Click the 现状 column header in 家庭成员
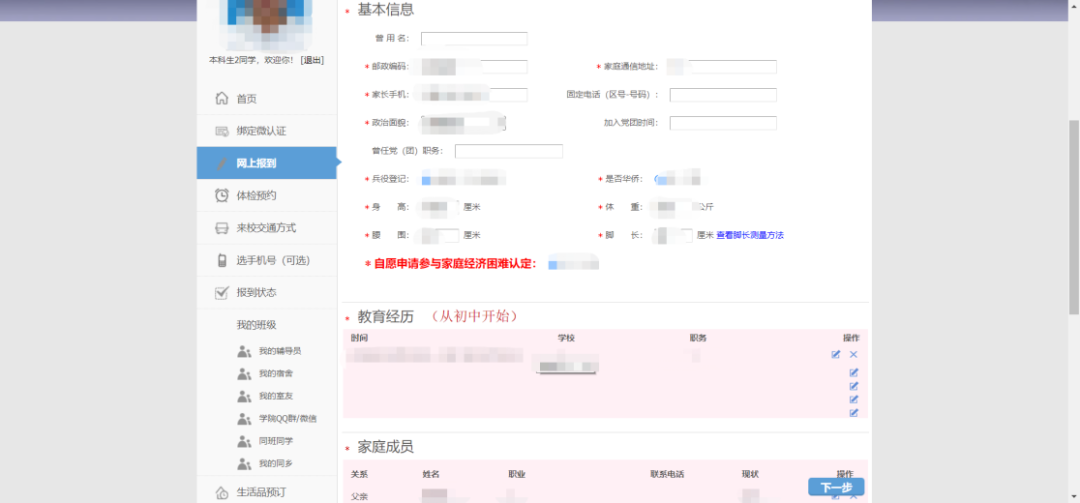The height and width of the screenshot is (503, 1080). point(750,474)
